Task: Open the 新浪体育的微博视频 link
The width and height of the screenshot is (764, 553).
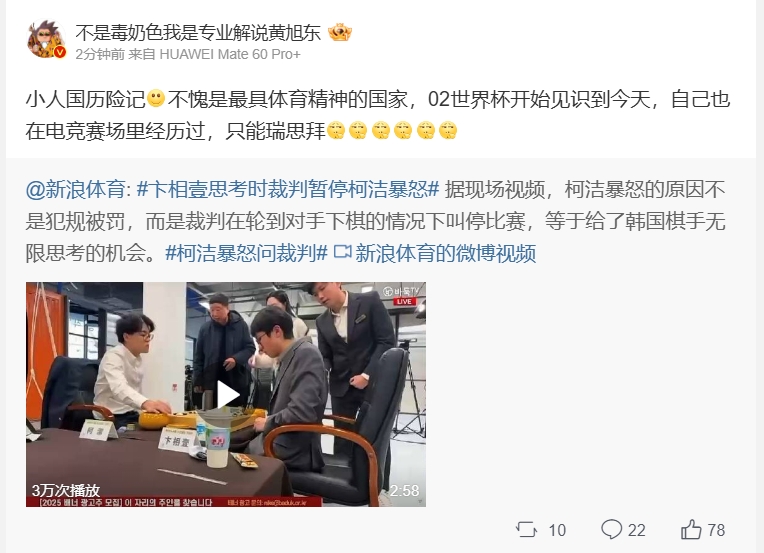Action: (x=446, y=253)
